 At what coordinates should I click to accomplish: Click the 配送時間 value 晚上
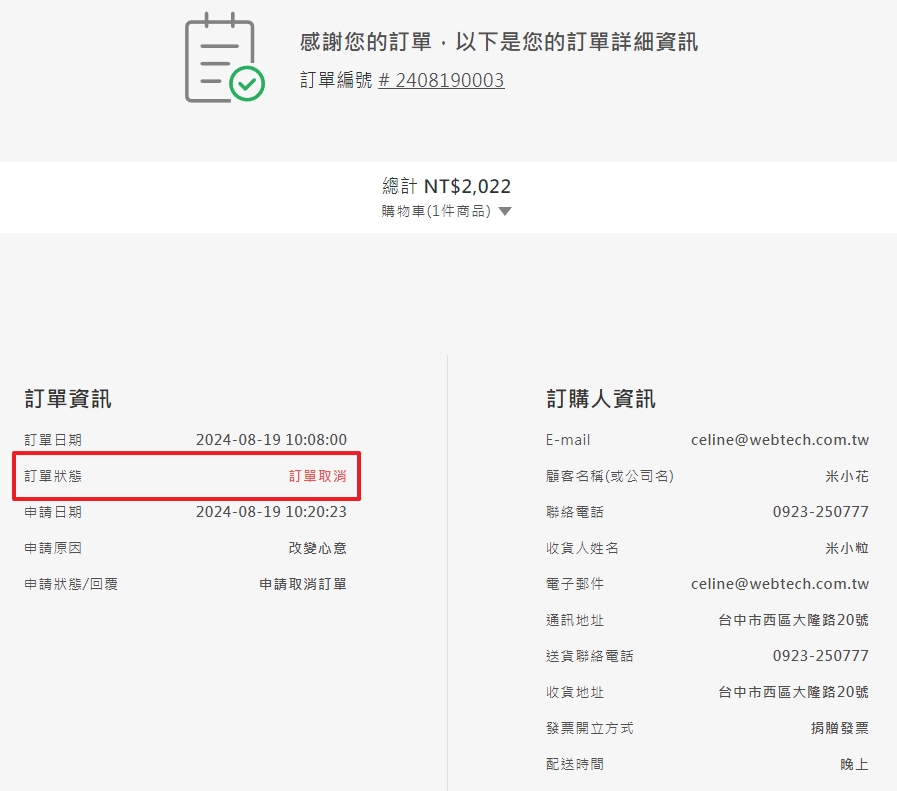(x=854, y=764)
